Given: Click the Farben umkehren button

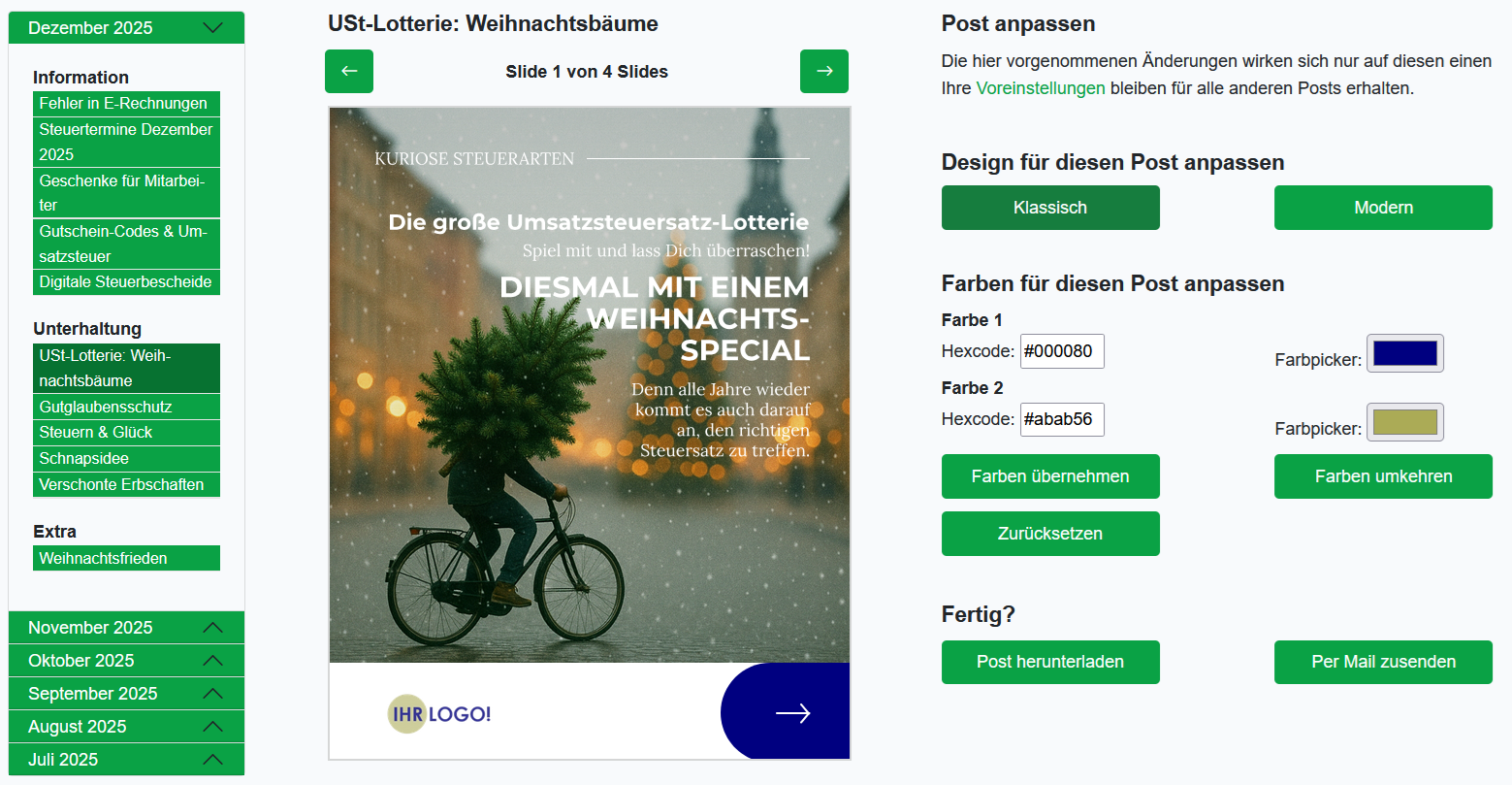Looking at the screenshot, I should (1383, 476).
